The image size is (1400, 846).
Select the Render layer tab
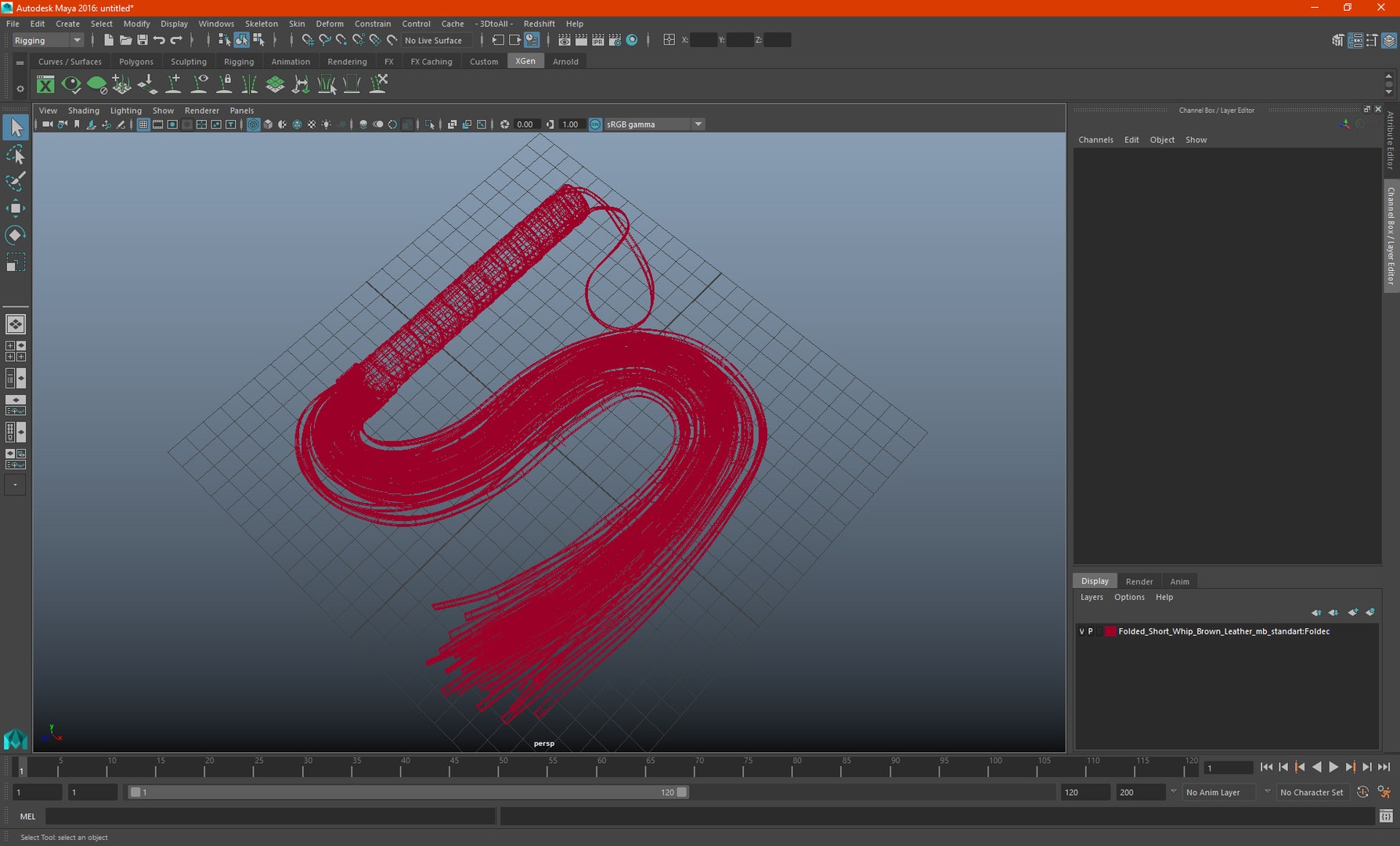tap(1139, 581)
